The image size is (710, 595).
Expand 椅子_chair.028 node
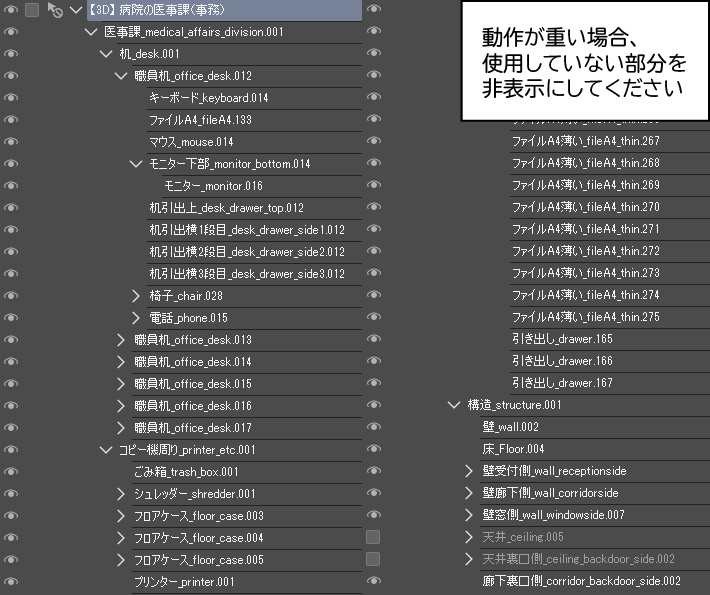136,296
